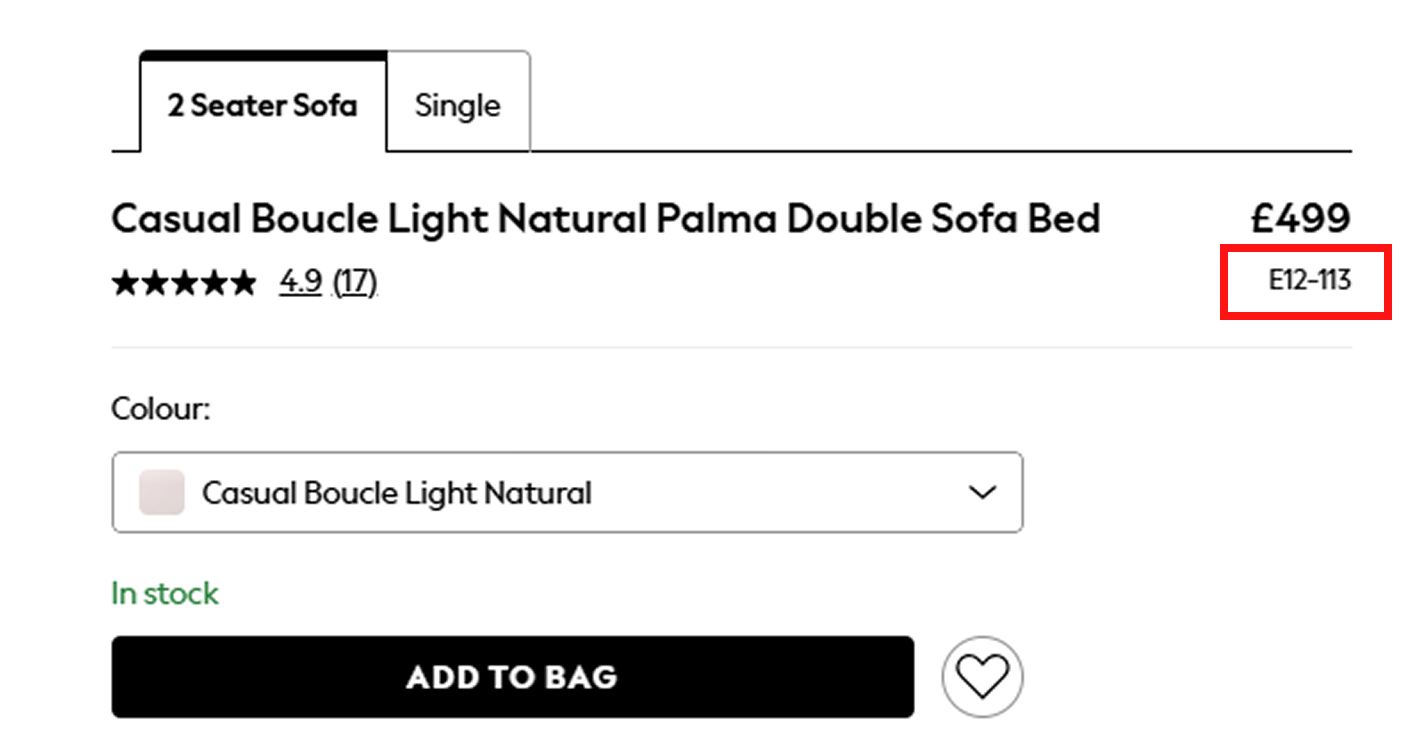Click the third star in the rating

tap(184, 282)
